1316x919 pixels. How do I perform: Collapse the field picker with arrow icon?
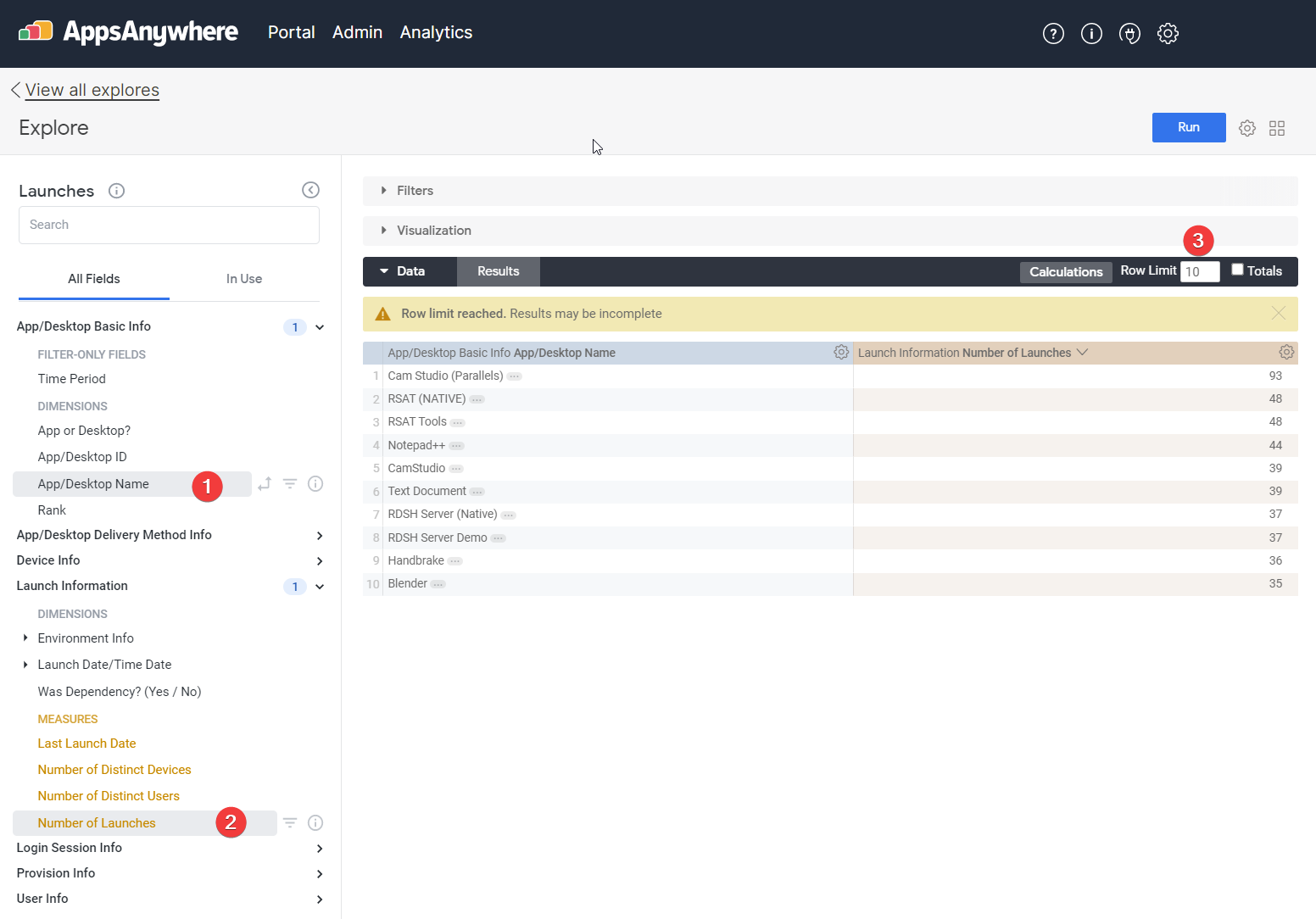310,190
